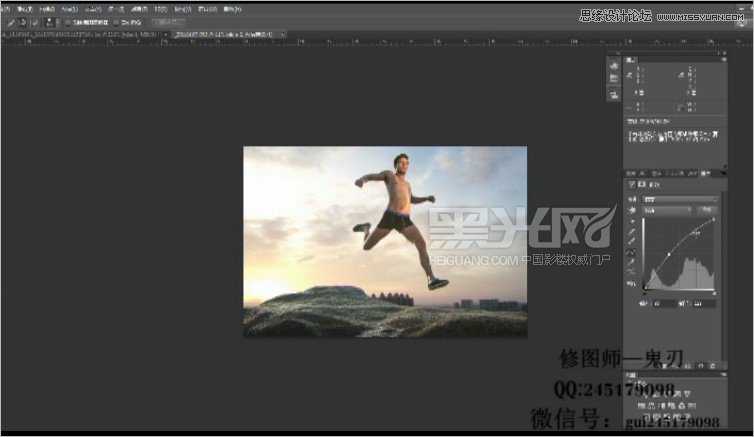Toggle the second checkbox in the options bar
Image resolution: width=754 pixels, height=437 pixels.
click(115, 22)
